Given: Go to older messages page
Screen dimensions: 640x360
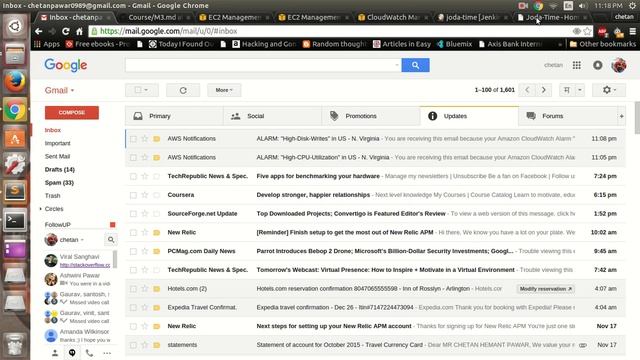Looking at the screenshot, I should click(543, 90).
